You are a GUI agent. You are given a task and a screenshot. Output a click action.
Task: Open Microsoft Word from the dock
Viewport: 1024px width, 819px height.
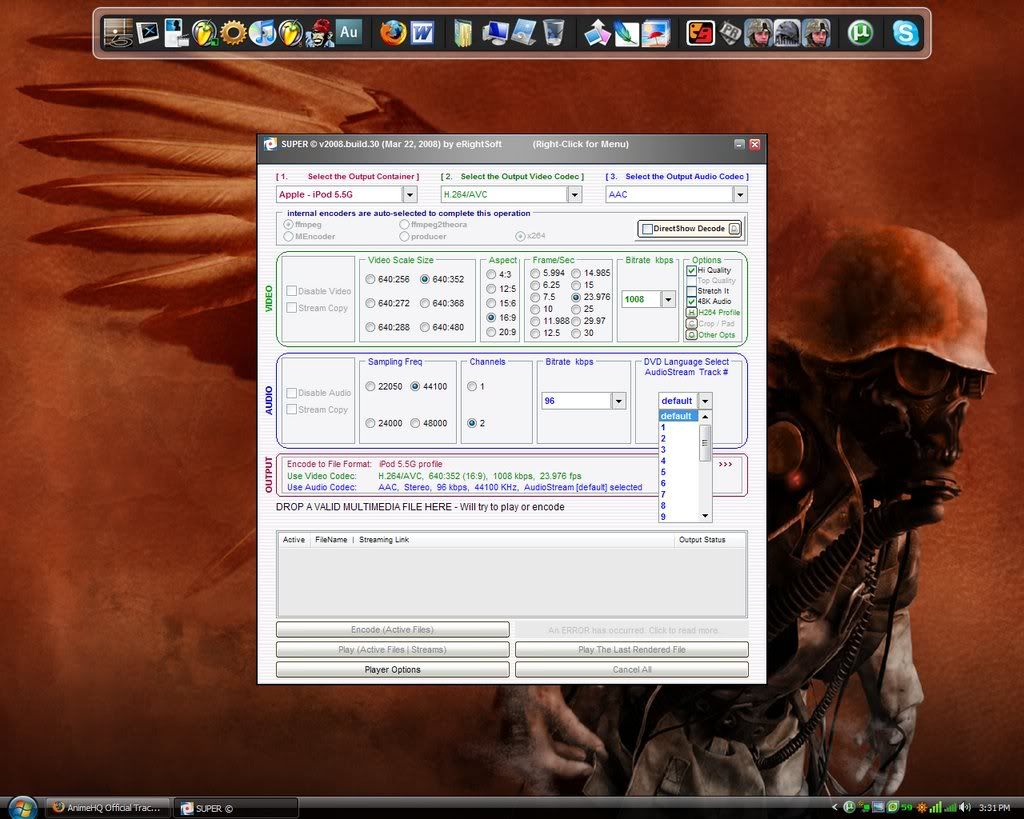coord(422,32)
